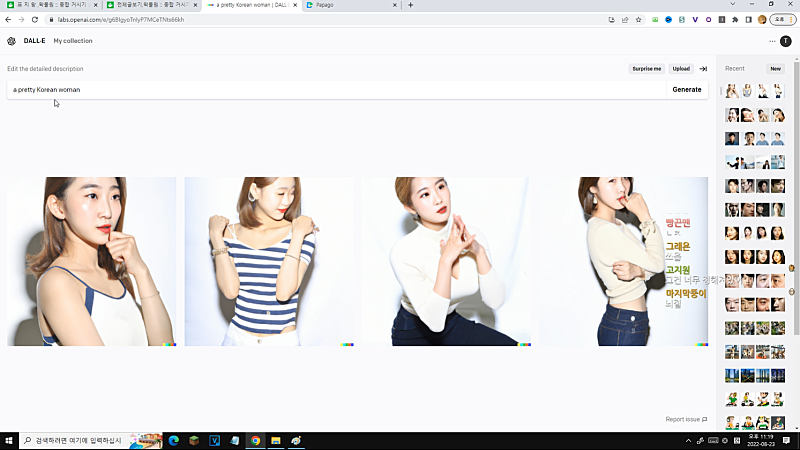The image size is (800, 450).
Task: Open the three-dot more options menu
Action: tap(772, 41)
